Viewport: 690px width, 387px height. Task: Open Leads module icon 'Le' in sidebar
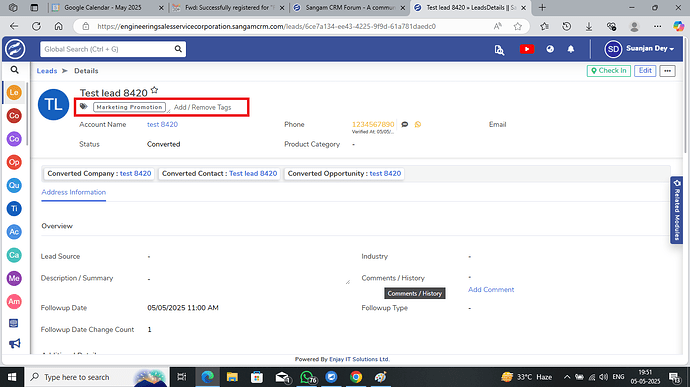[14, 92]
